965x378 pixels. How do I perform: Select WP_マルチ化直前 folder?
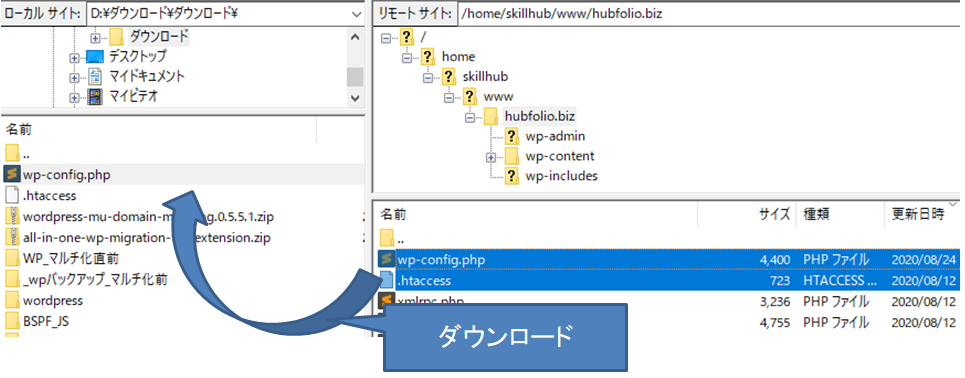click(x=182, y=259)
